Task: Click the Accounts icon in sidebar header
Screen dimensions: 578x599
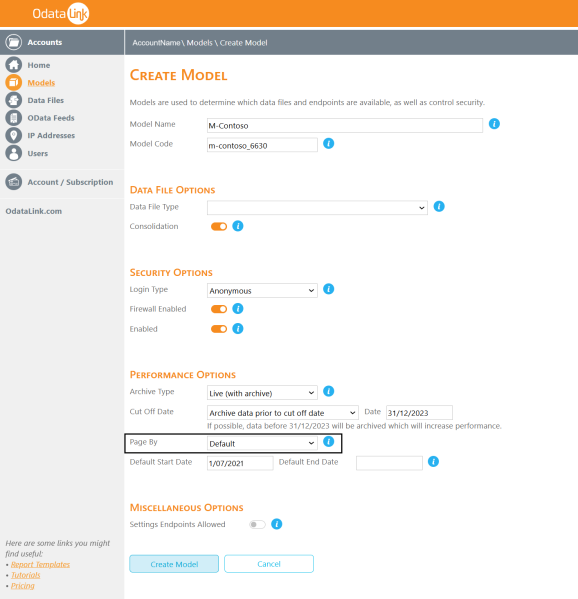Action: pyautogui.click(x=13, y=42)
